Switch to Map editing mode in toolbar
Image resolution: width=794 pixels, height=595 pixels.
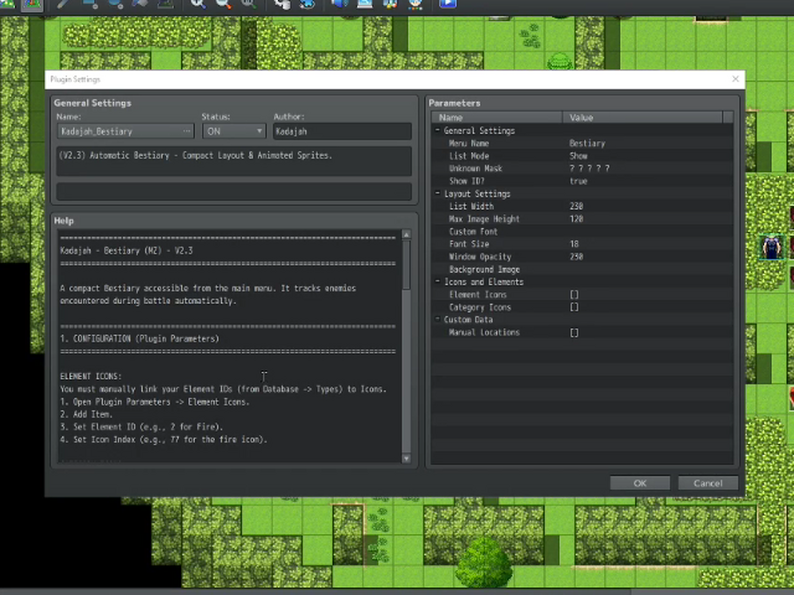(x=7, y=4)
